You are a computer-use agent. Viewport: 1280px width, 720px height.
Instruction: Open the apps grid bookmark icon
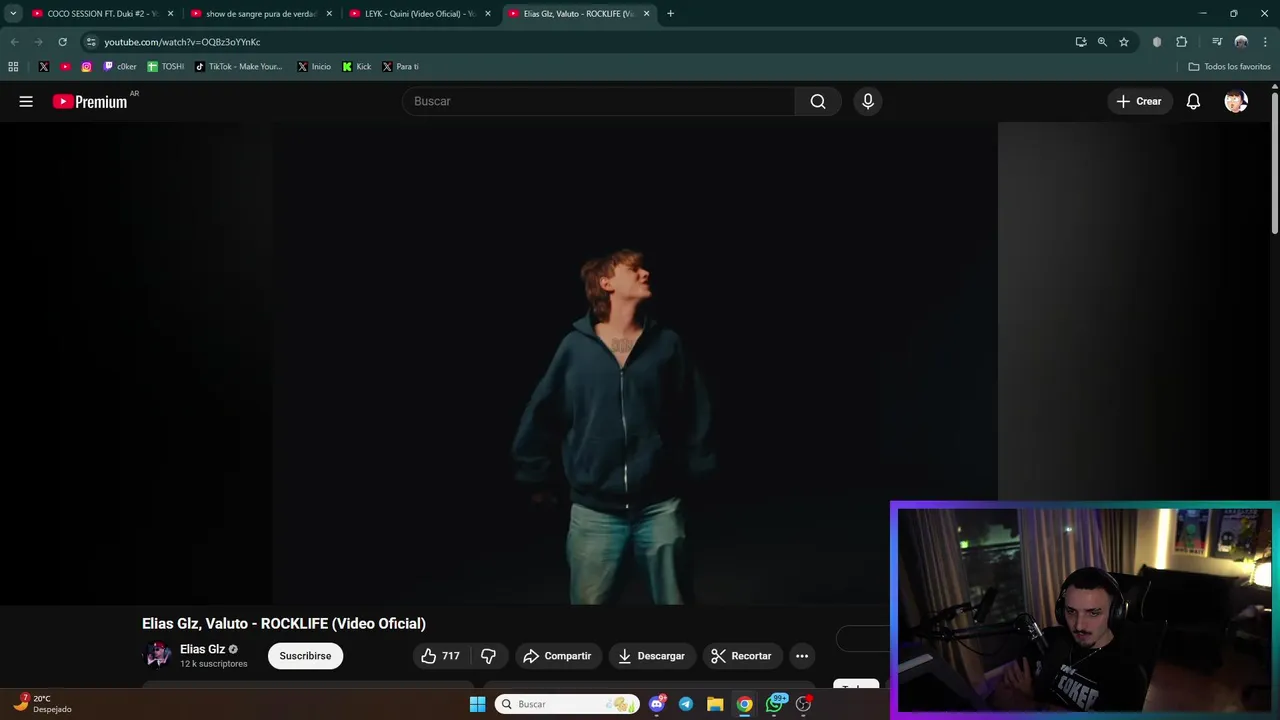(13, 67)
